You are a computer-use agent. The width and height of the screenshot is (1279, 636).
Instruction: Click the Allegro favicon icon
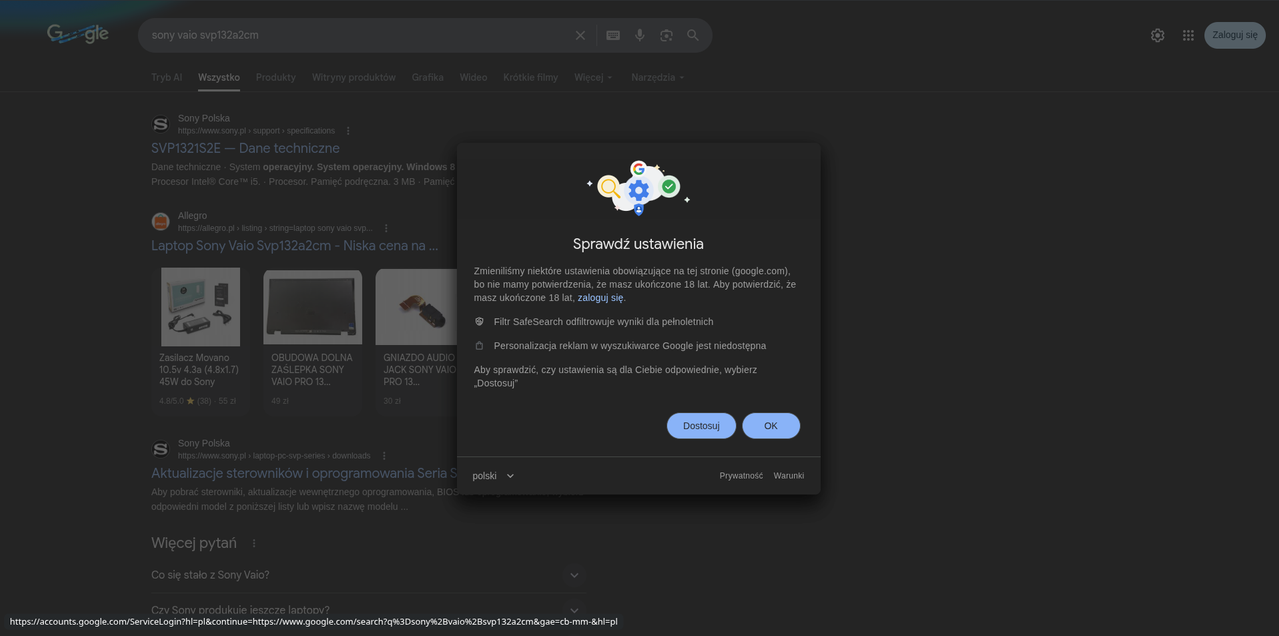click(160, 221)
